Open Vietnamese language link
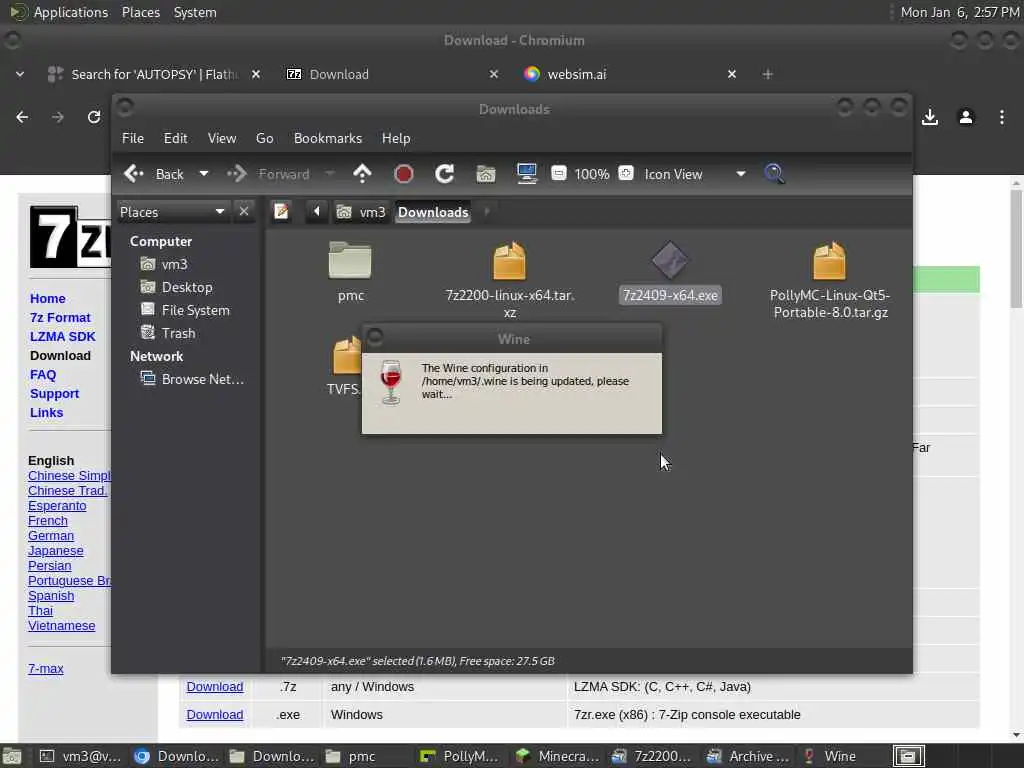Image resolution: width=1024 pixels, height=768 pixels. (61, 626)
